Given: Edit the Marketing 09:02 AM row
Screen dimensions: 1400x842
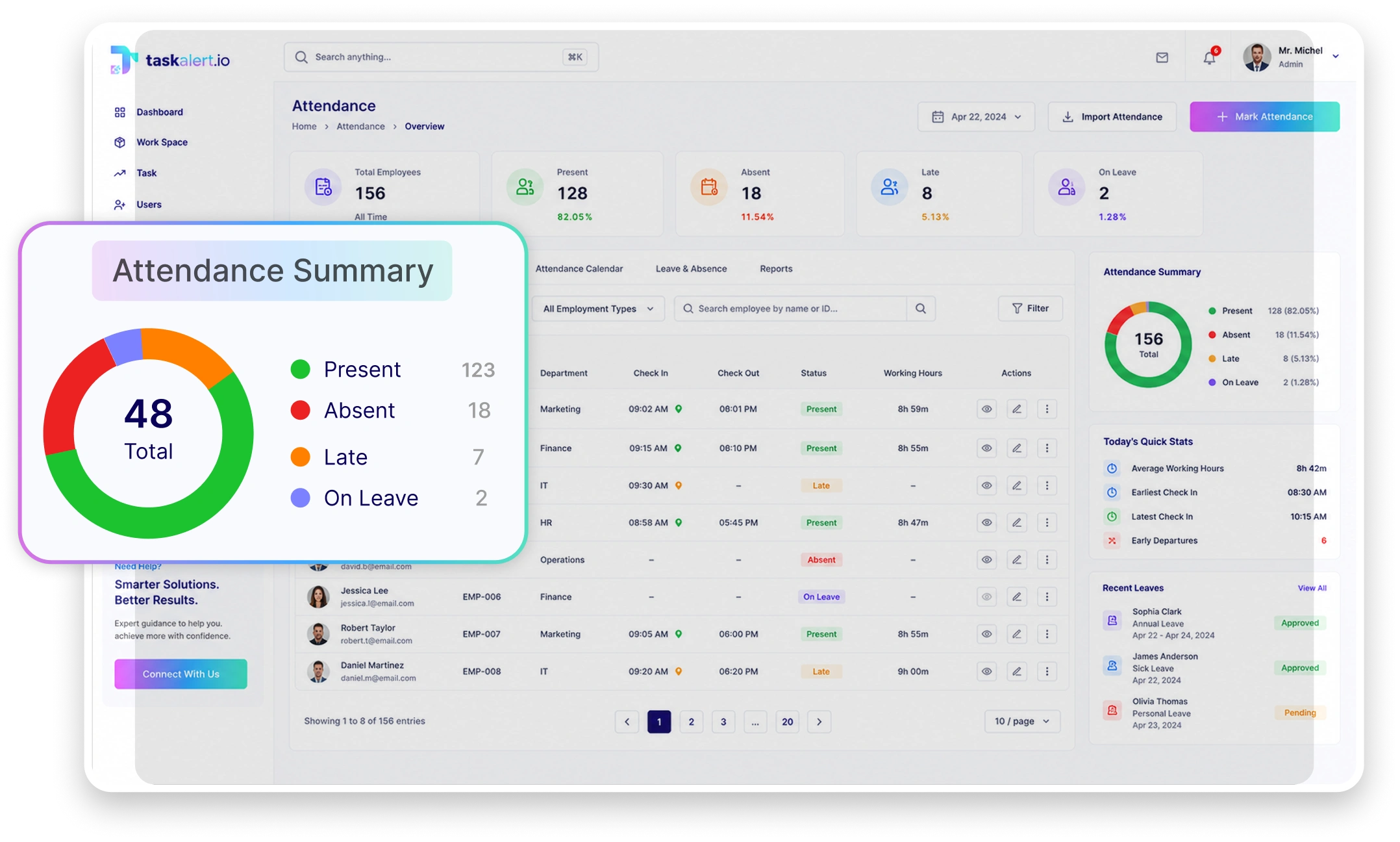Looking at the screenshot, I should [x=1017, y=409].
